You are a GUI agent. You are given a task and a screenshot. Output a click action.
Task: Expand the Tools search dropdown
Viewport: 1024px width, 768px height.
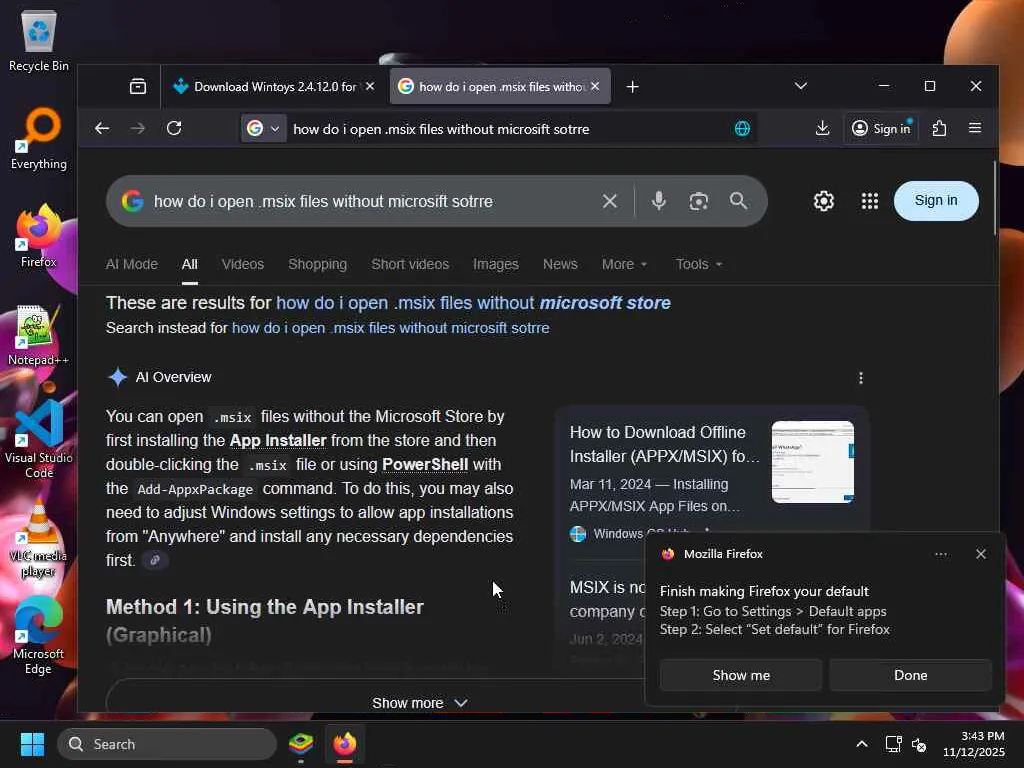pos(699,264)
